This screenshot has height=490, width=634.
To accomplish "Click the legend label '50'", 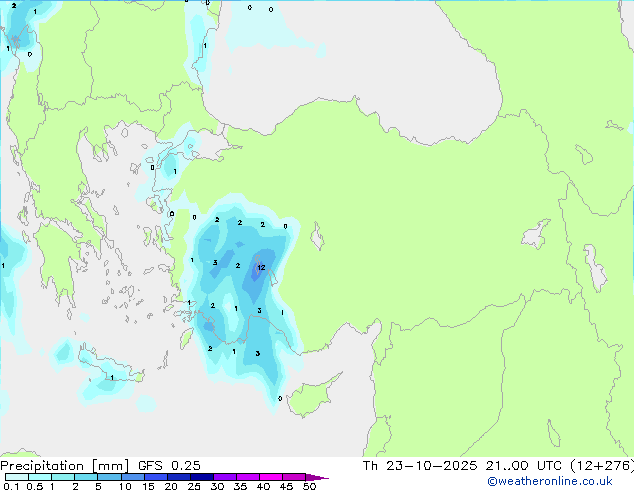I will click(x=309, y=486).
